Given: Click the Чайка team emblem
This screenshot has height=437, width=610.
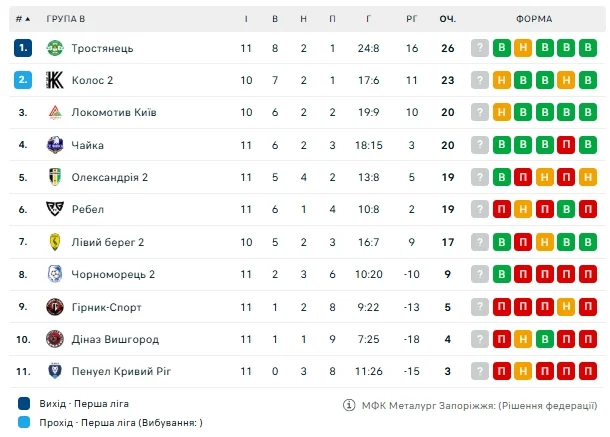Looking at the screenshot, I should pos(55,145).
